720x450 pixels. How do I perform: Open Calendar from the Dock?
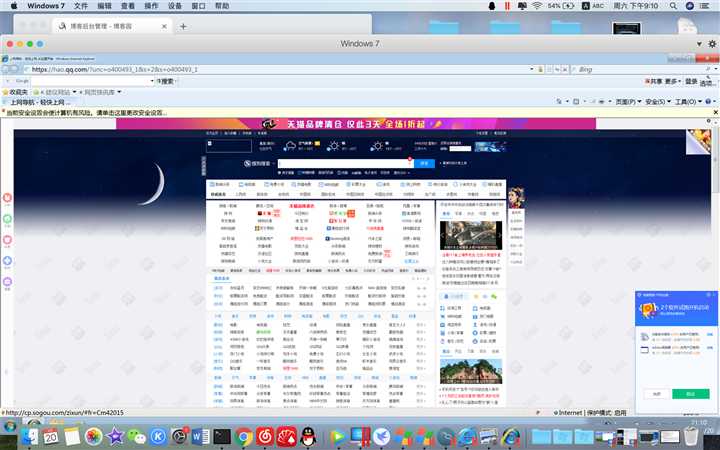(x=51, y=436)
